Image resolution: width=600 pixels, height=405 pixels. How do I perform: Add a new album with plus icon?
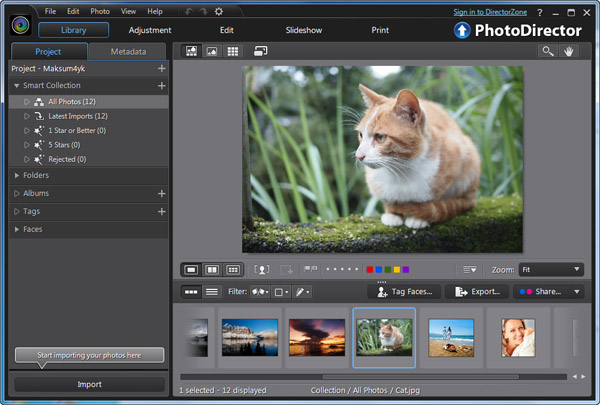(x=161, y=193)
